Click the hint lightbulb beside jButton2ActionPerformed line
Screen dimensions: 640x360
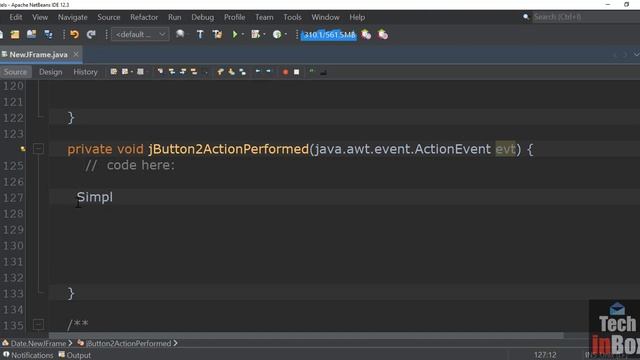tap(23, 149)
